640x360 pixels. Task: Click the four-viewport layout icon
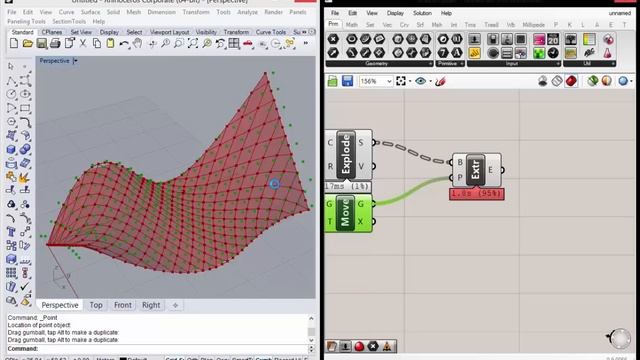point(234,43)
